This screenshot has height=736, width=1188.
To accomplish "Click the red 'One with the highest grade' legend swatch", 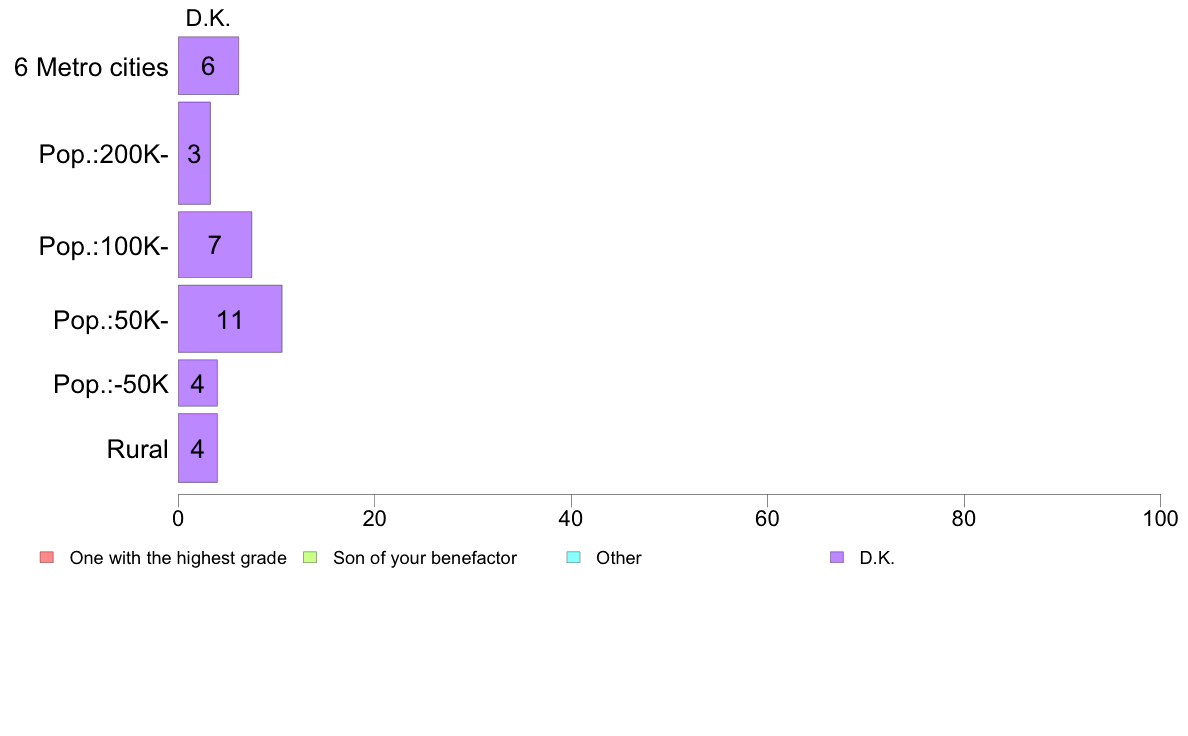I will pos(47,557).
